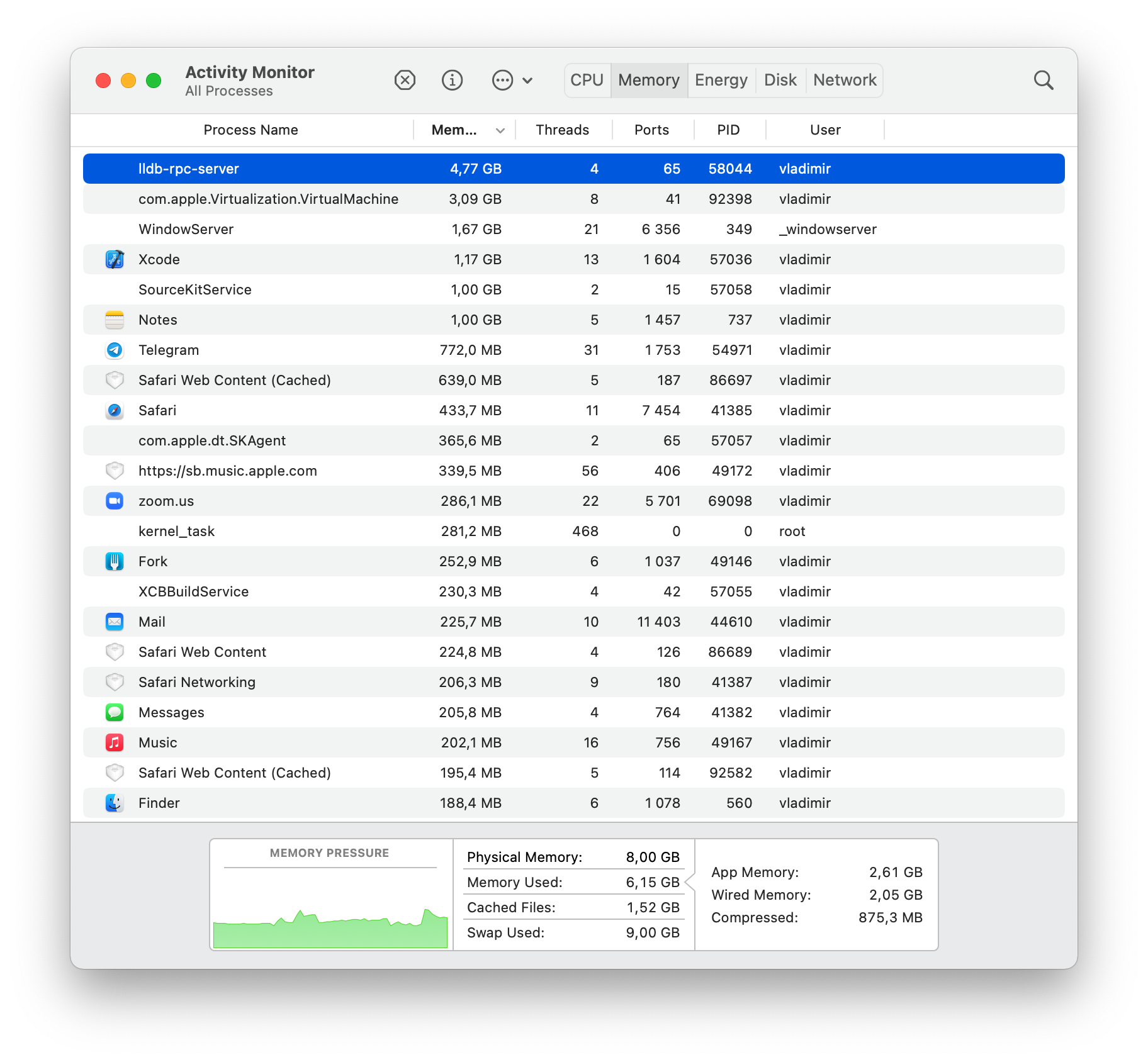
Task: Click the Fork app icon
Action: tap(115, 561)
